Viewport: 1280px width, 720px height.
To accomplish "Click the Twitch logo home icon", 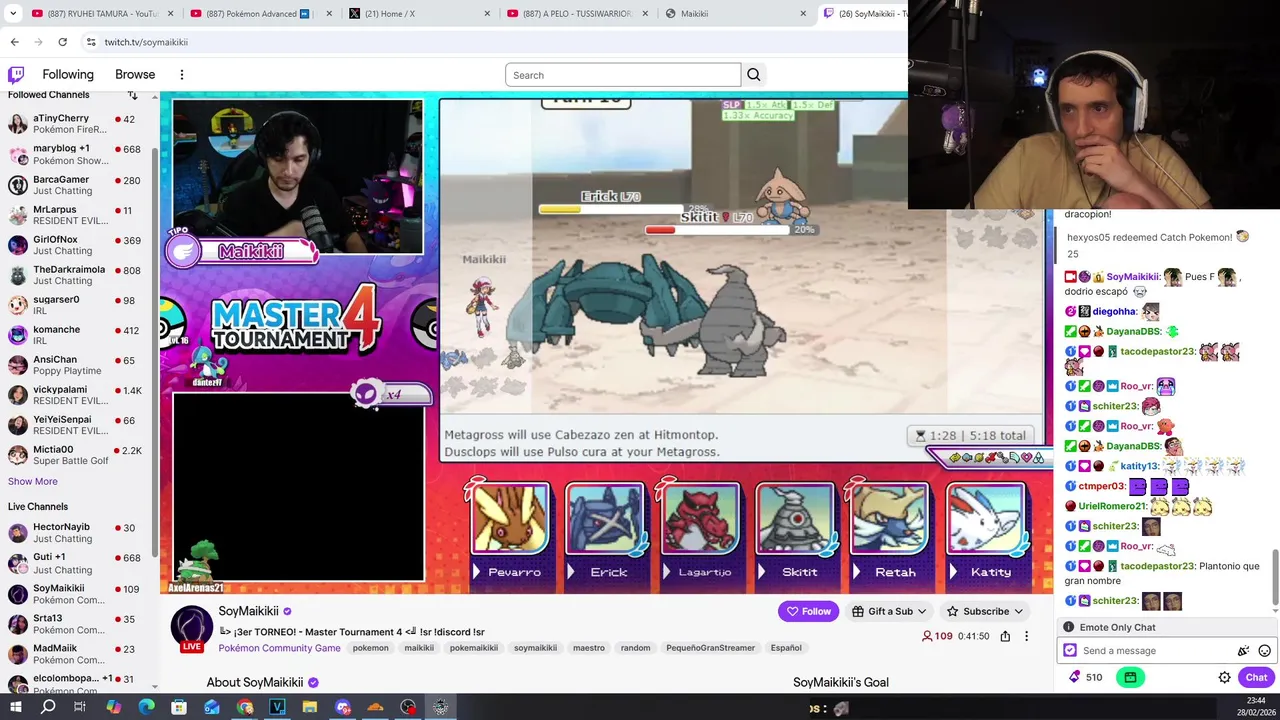I will tap(16, 75).
